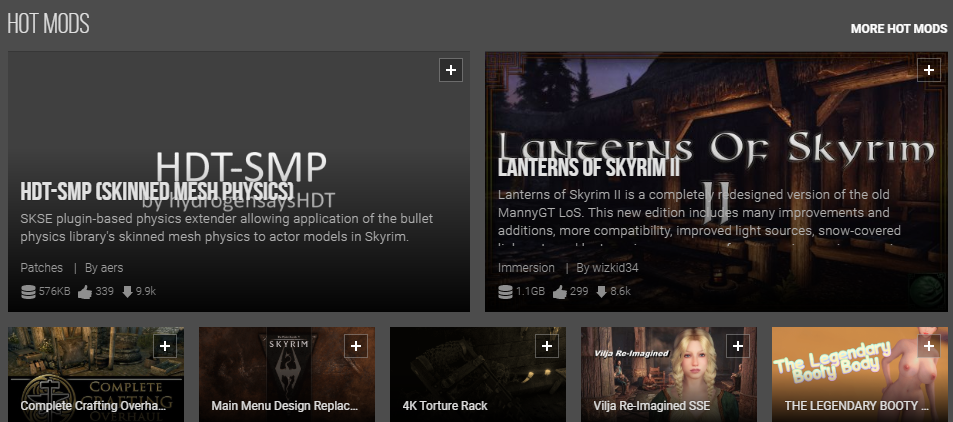Click plus icon on 4K Torture Rack tile

tap(546, 346)
